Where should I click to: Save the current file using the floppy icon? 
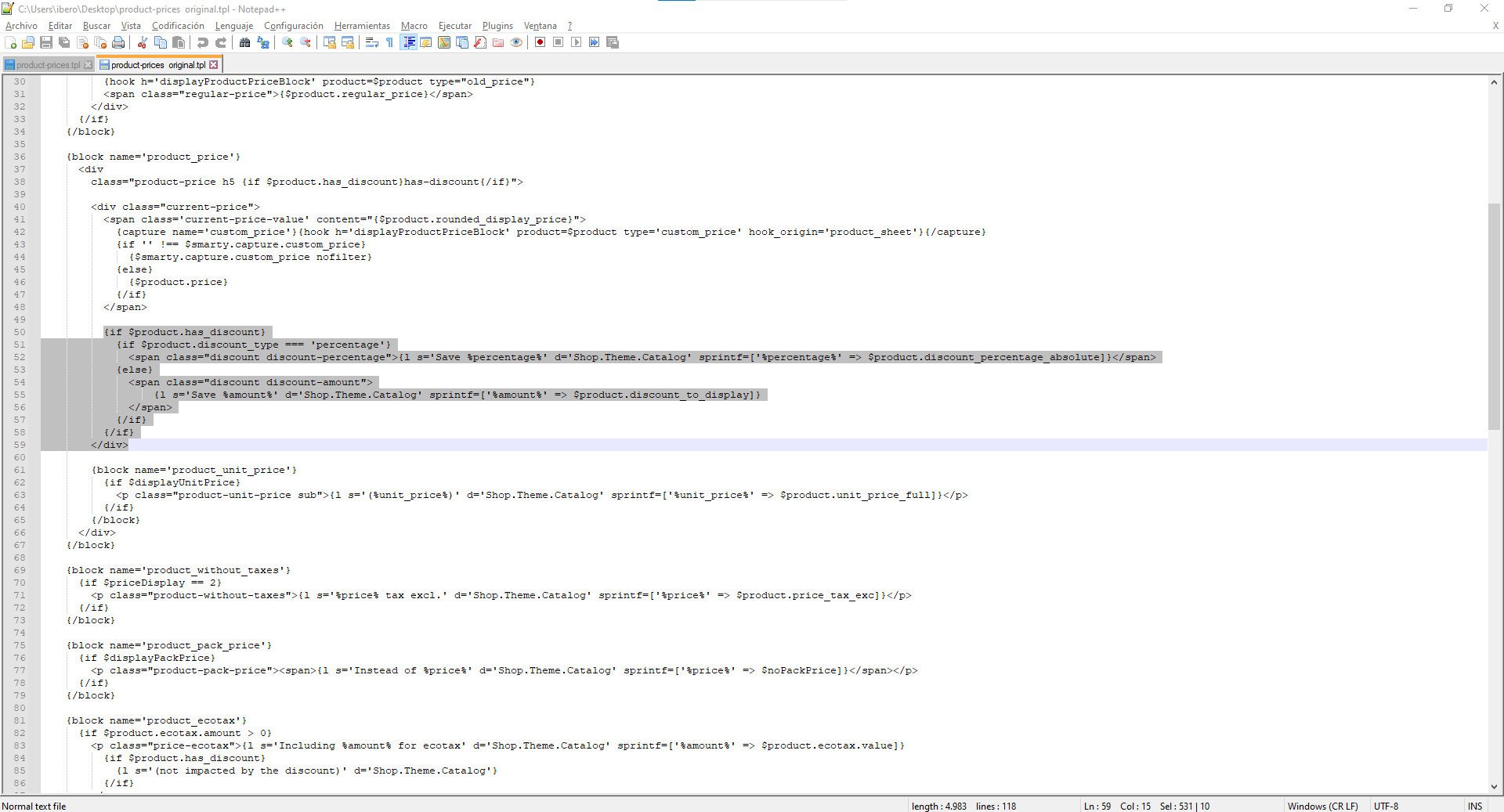[x=46, y=42]
